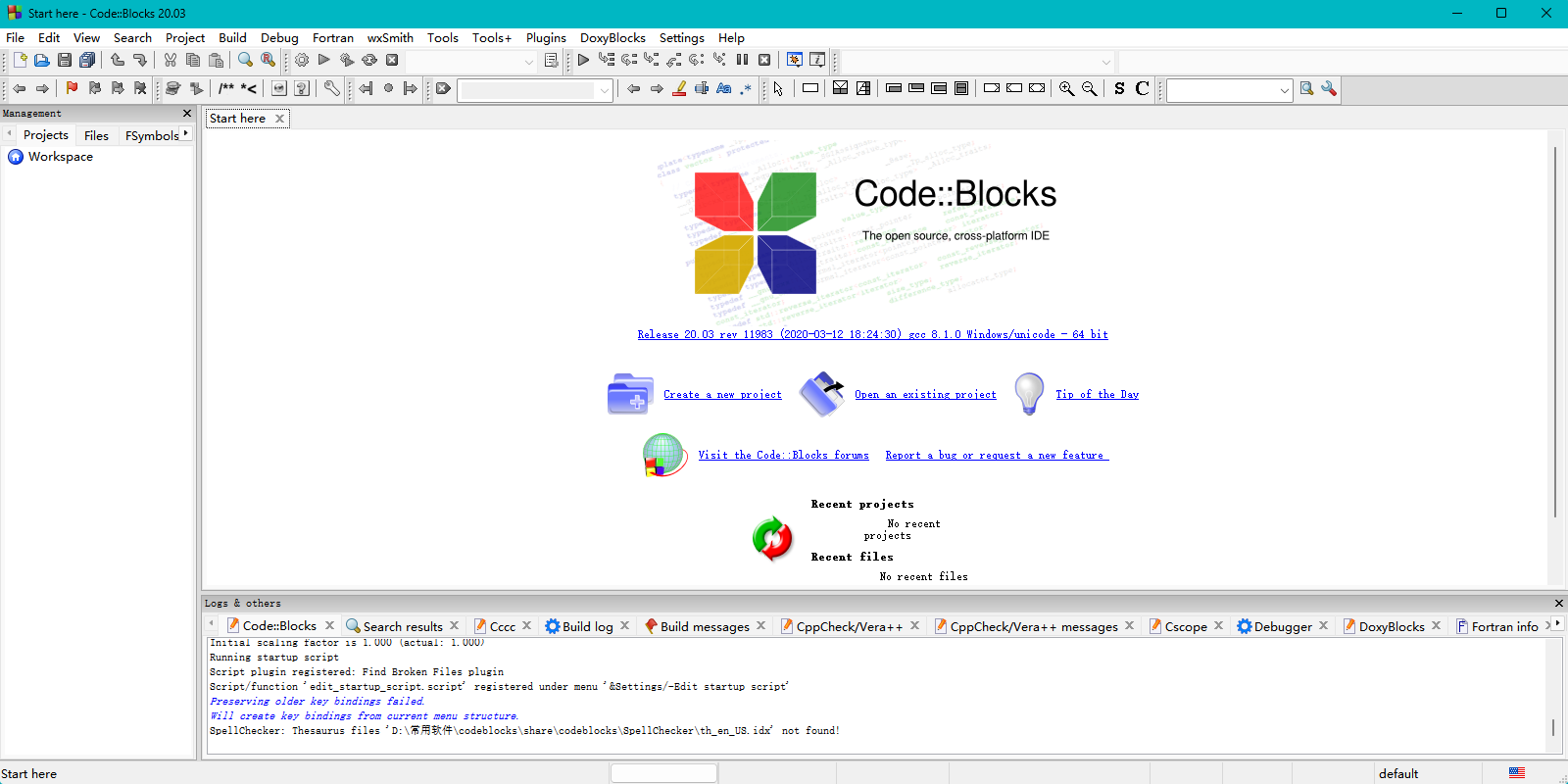Toggle bookmark with the red flag icon
This screenshot has height=784, width=1568.
click(72, 89)
